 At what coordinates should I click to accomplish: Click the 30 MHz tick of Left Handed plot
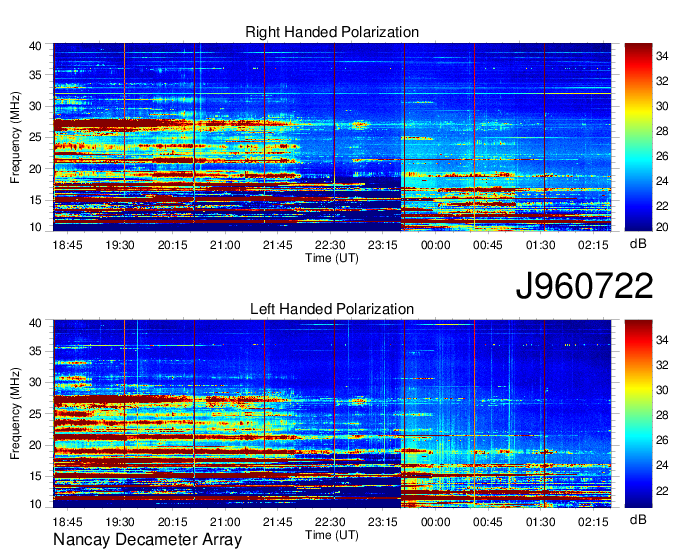pos(35,382)
